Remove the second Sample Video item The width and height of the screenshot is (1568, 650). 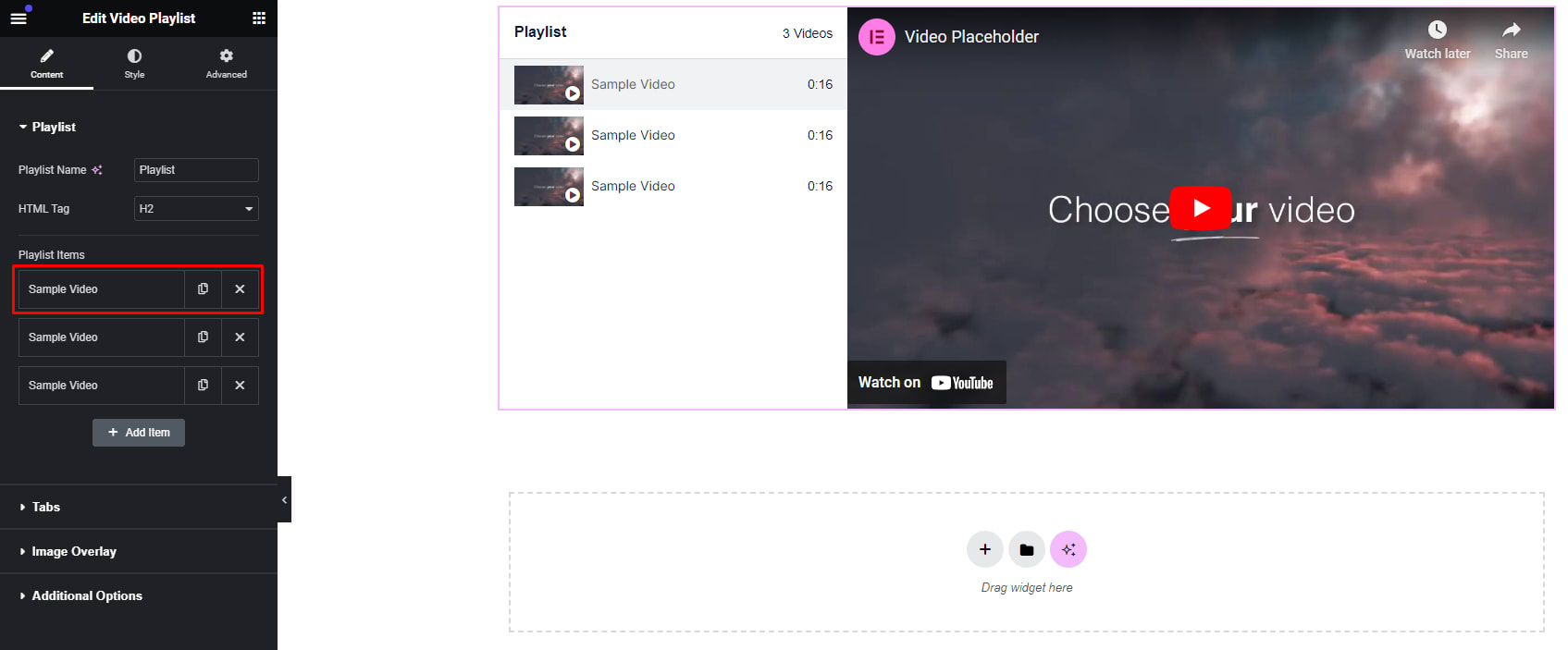240,337
